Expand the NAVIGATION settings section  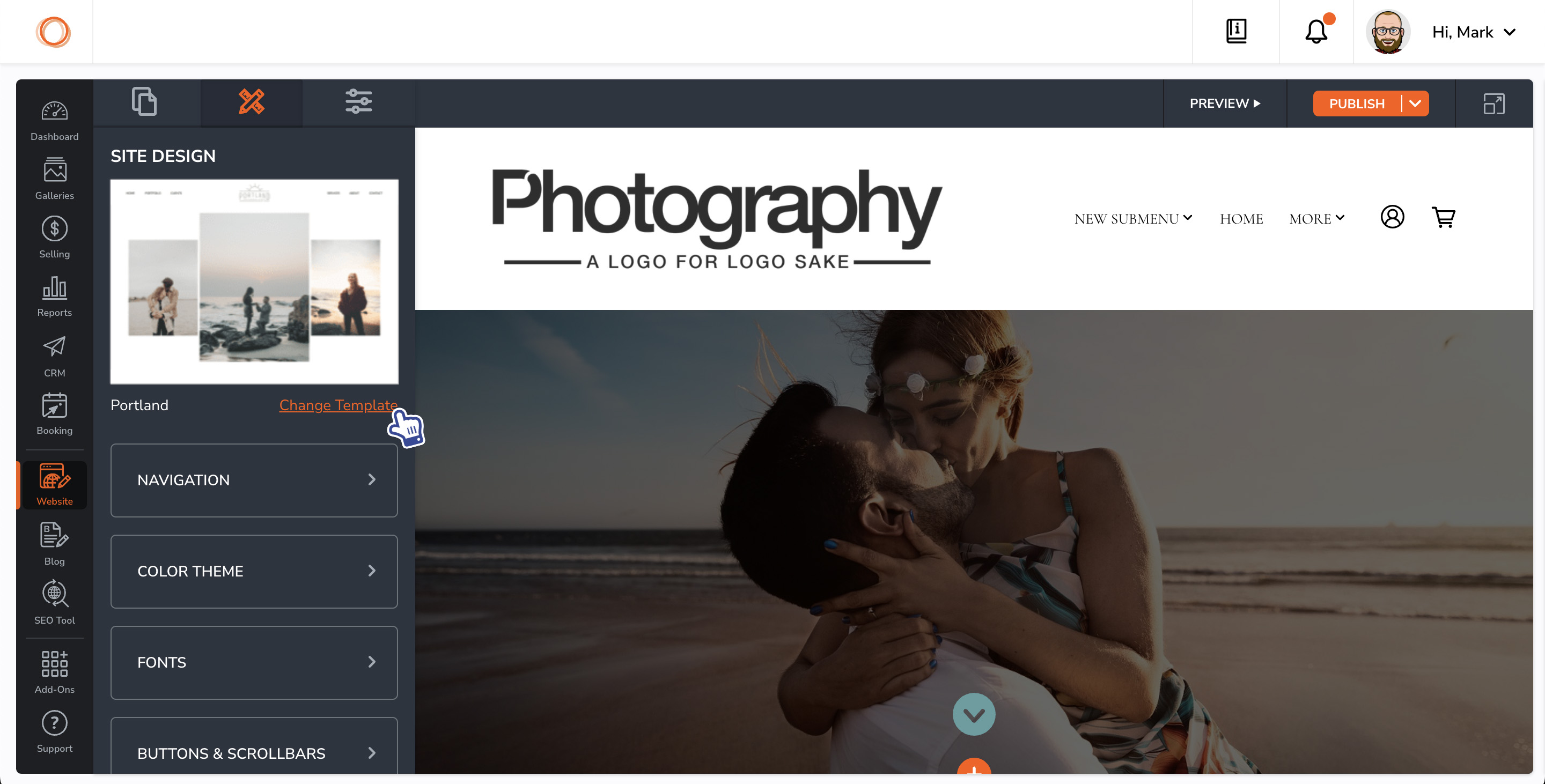(x=254, y=481)
